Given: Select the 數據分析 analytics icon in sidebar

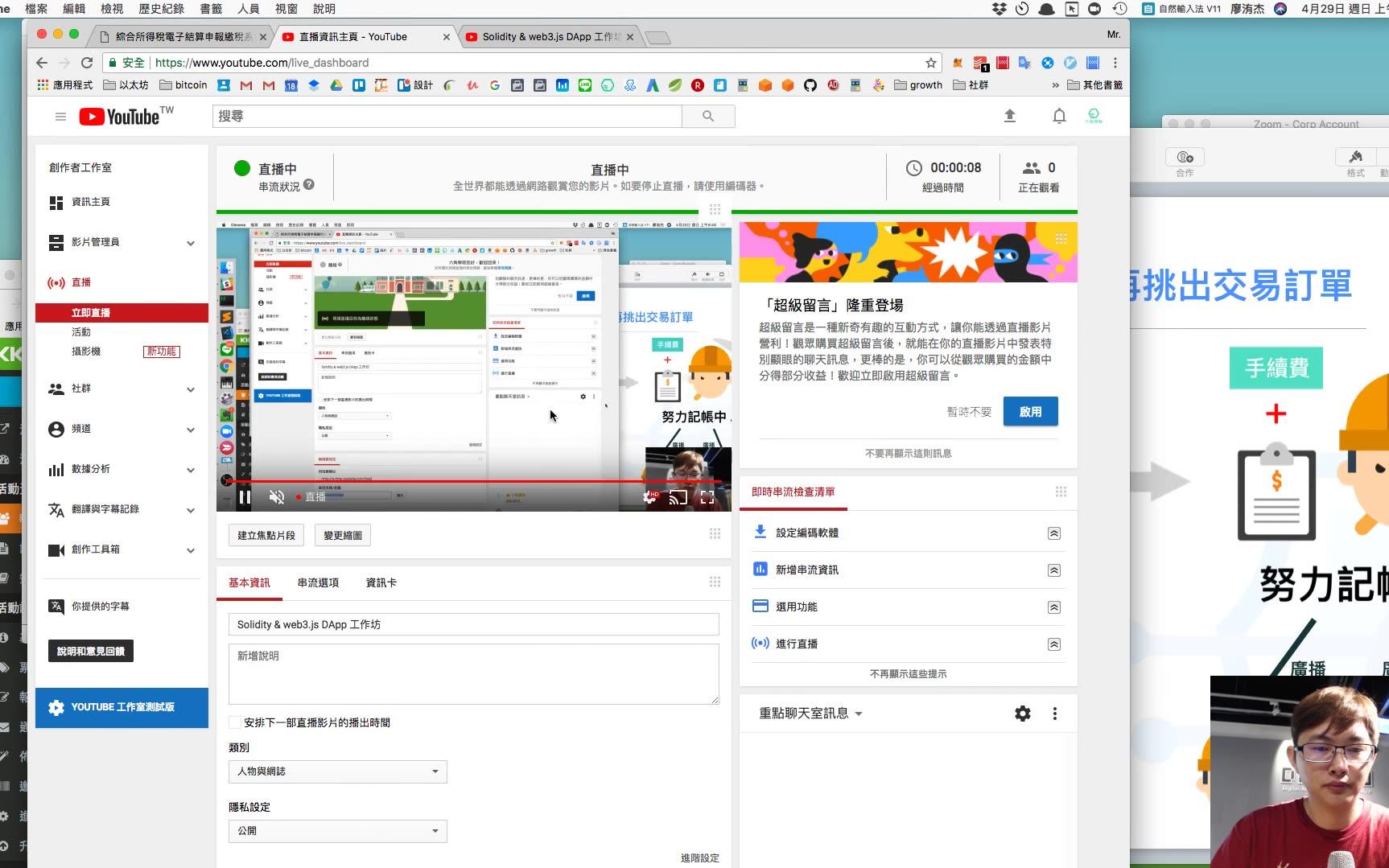Looking at the screenshot, I should coord(56,469).
